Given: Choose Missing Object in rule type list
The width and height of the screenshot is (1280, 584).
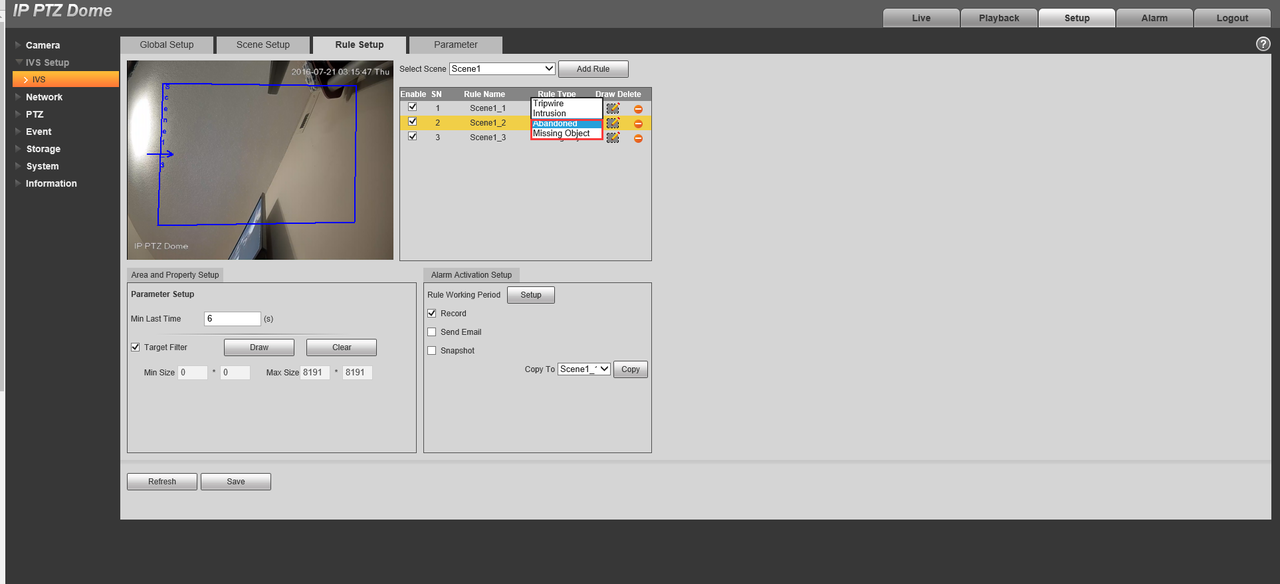Looking at the screenshot, I should 566,133.
